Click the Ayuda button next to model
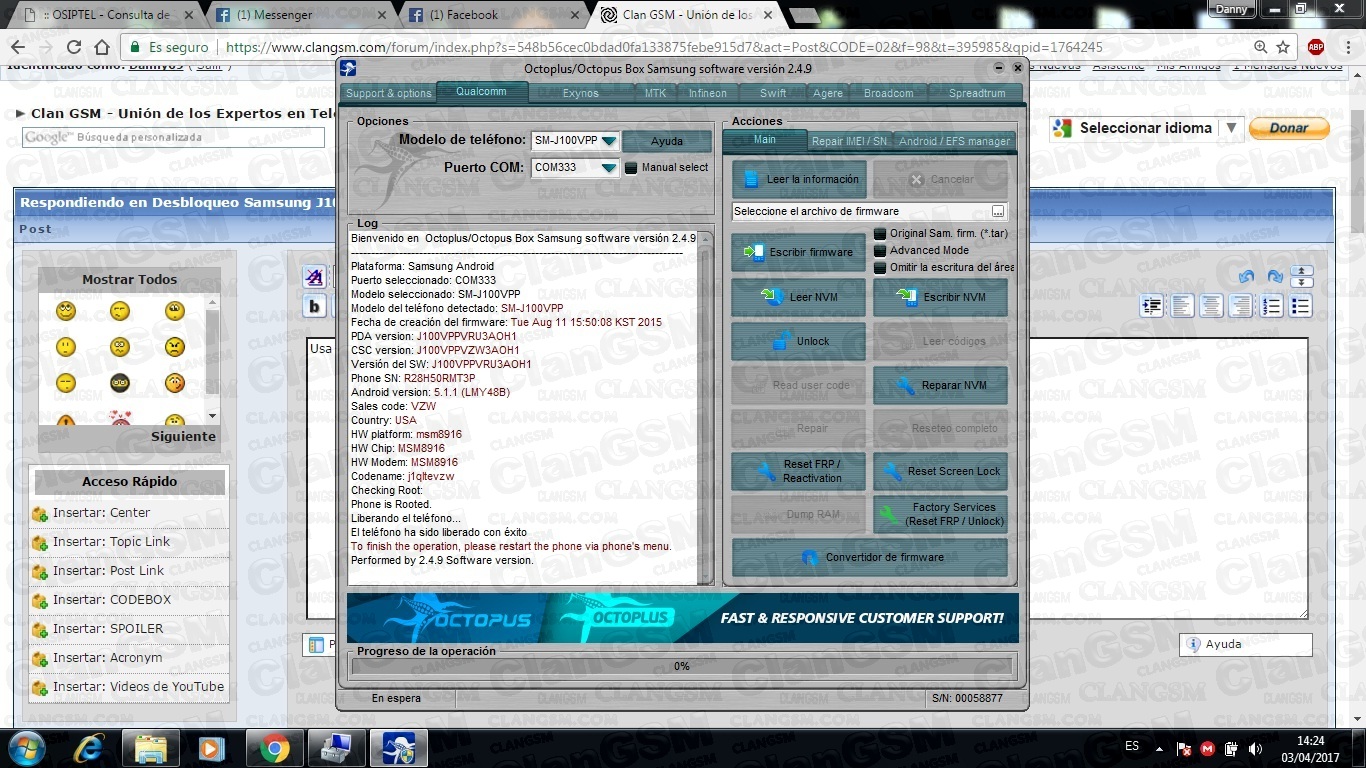The image size is (1366, 768). click(x=667, y=141)
